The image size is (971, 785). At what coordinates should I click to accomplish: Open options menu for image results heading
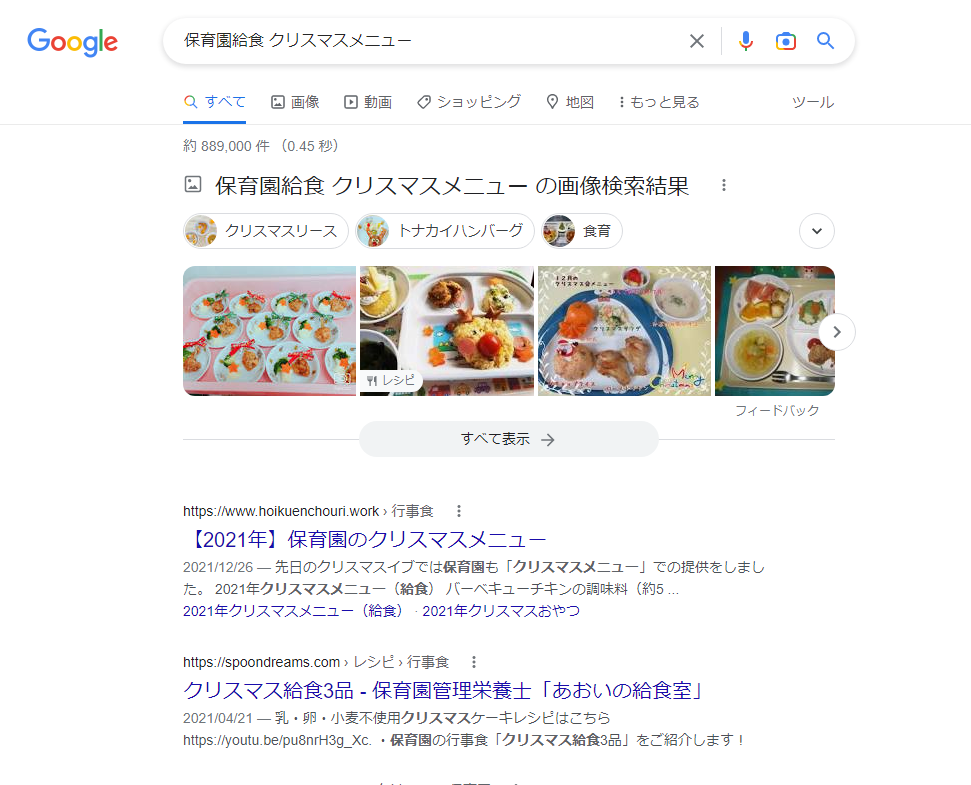click(x=723, y=185)
